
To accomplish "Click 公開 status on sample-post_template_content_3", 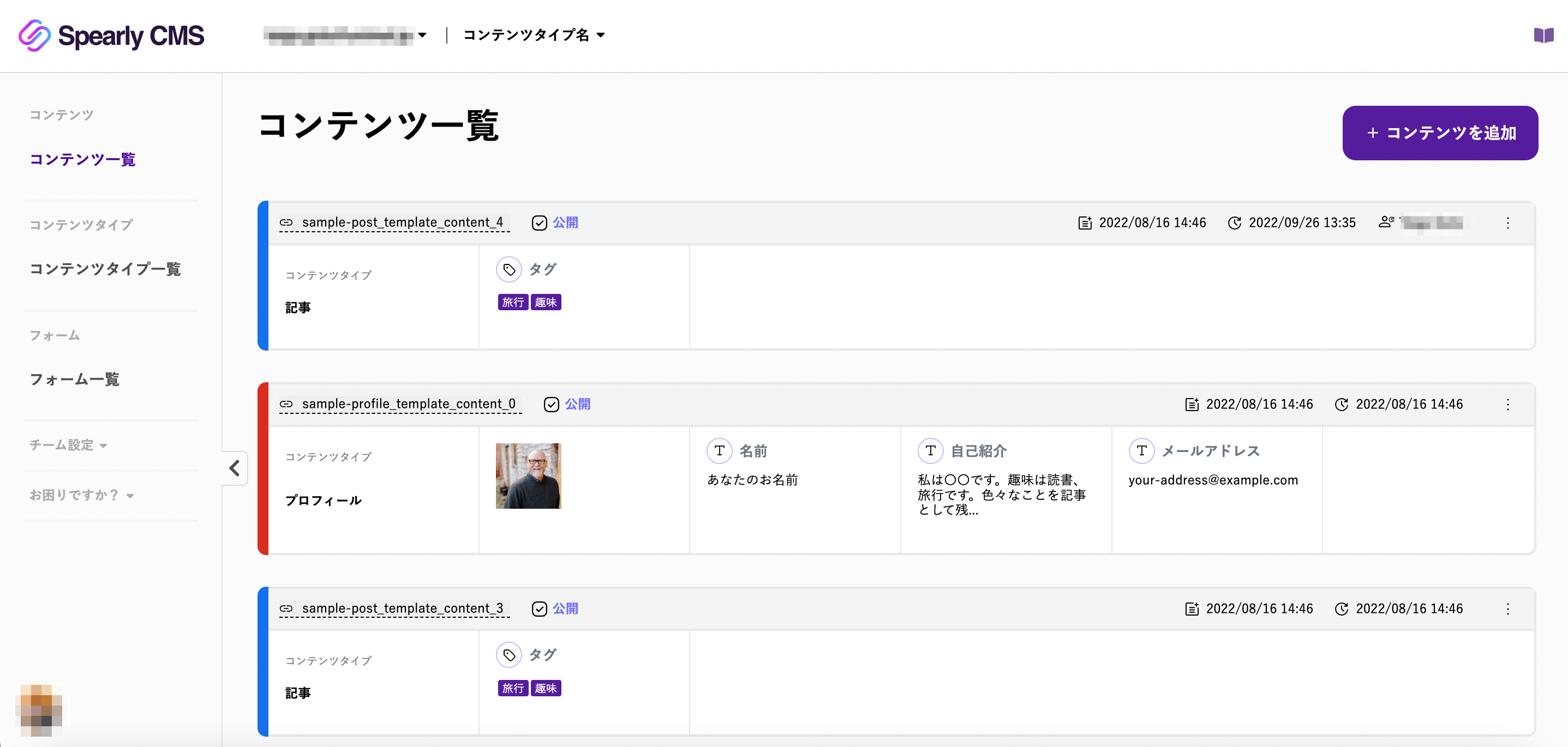I will [565, 609].
